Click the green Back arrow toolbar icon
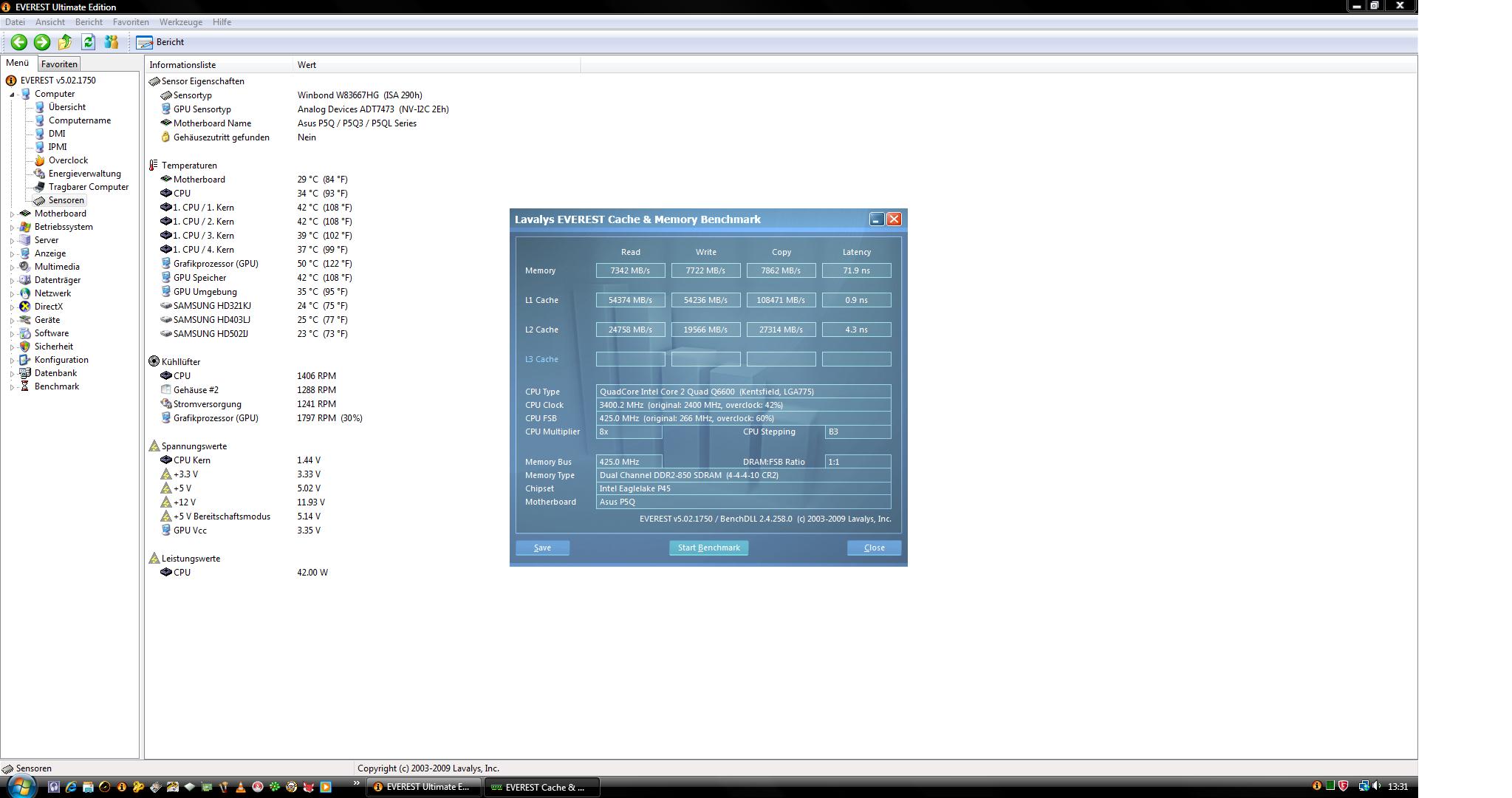Screen dimensions: 1512x798 19,42
